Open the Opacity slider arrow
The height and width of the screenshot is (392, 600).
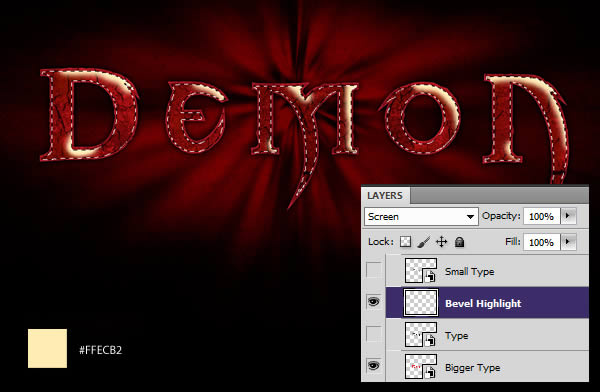point(568,216)
